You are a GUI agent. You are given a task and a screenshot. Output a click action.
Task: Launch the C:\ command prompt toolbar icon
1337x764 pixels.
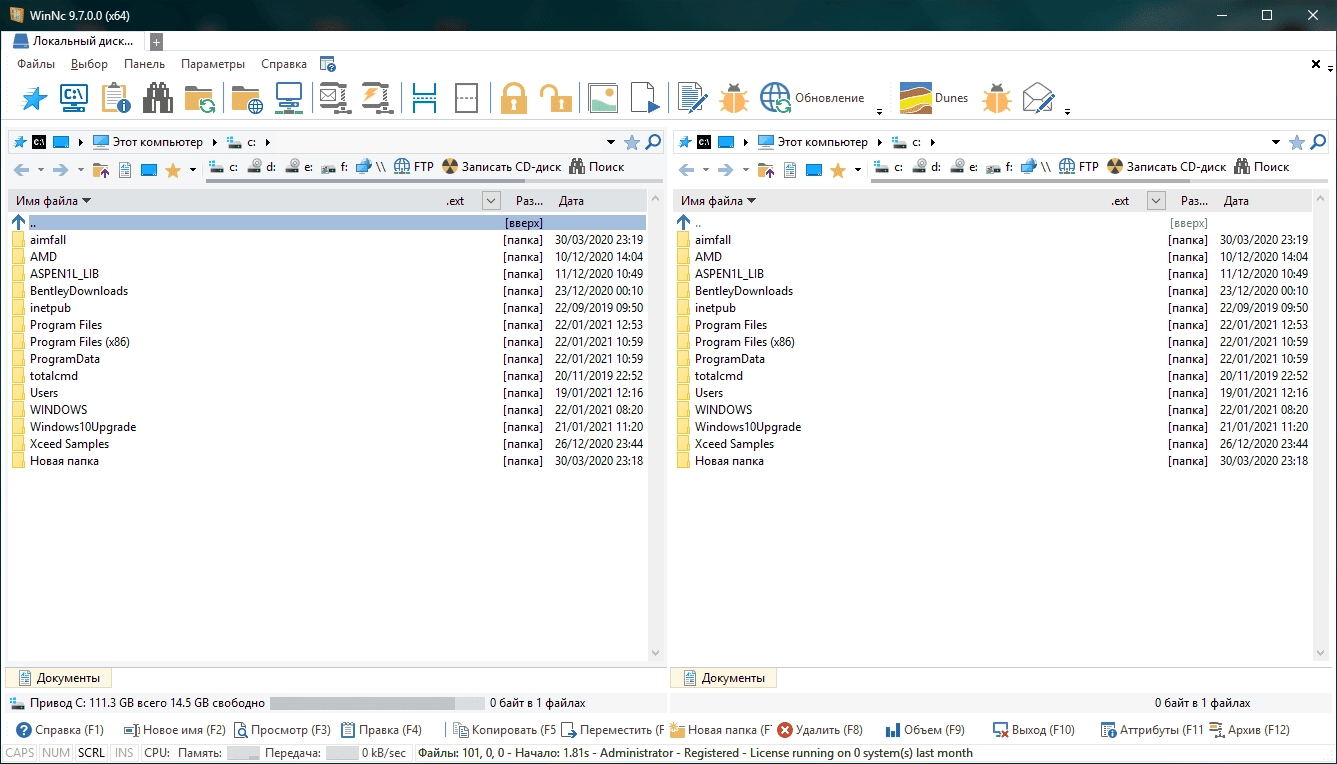[74, 98]
